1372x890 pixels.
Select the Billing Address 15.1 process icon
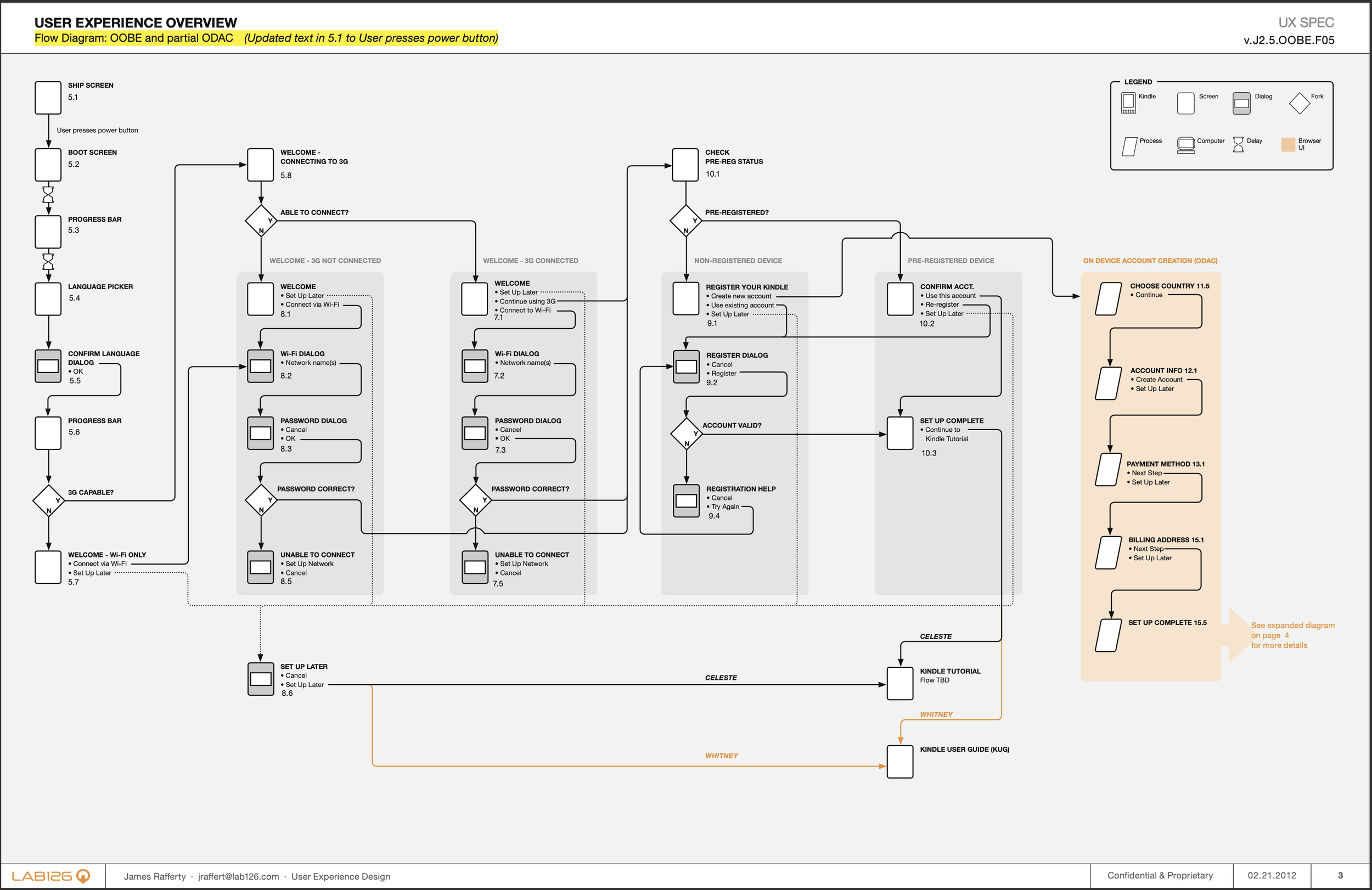coord(1108,552)
